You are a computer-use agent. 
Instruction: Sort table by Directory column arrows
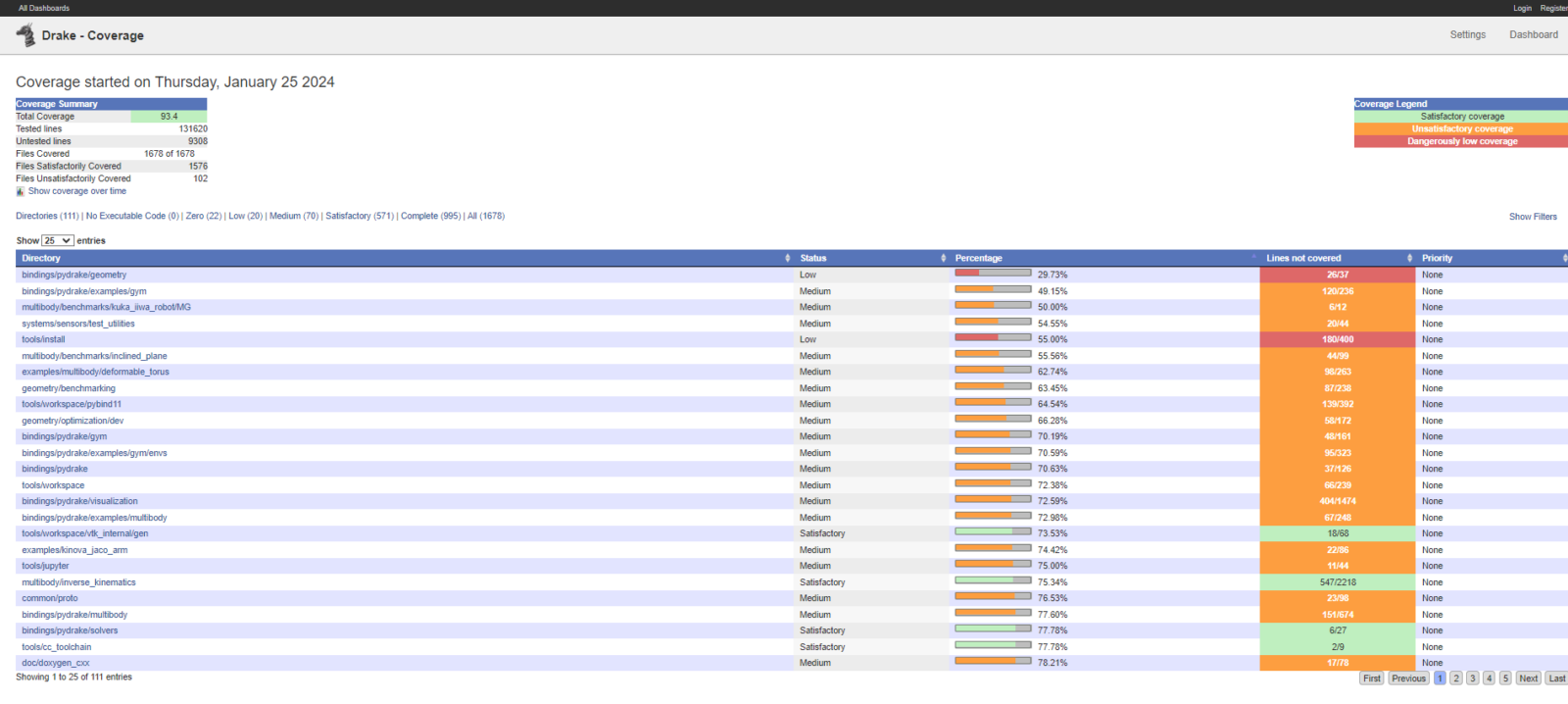point(787,258)
